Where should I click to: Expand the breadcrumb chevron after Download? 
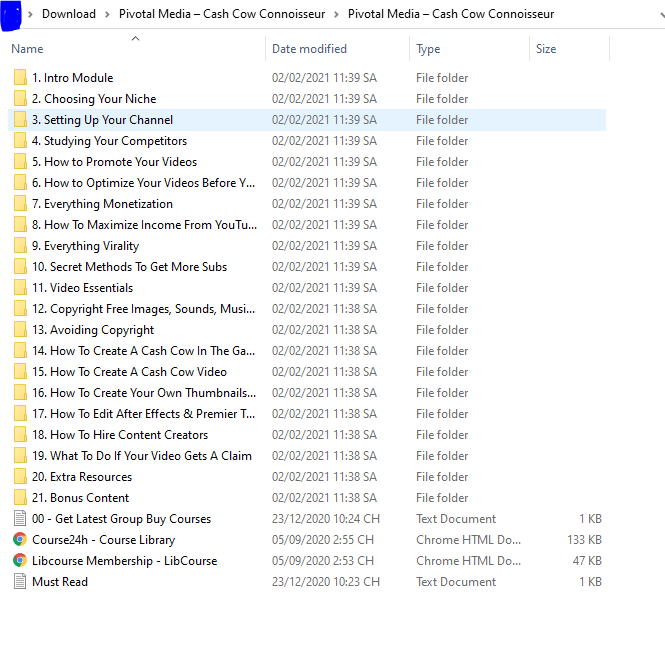click(x=107, y=14)
